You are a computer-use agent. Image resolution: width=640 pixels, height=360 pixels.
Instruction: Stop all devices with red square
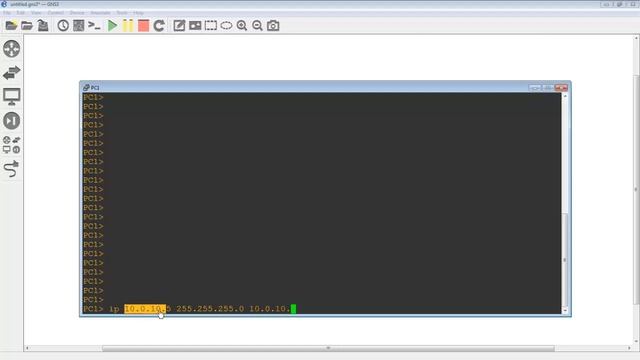click(x=143, y=26)
